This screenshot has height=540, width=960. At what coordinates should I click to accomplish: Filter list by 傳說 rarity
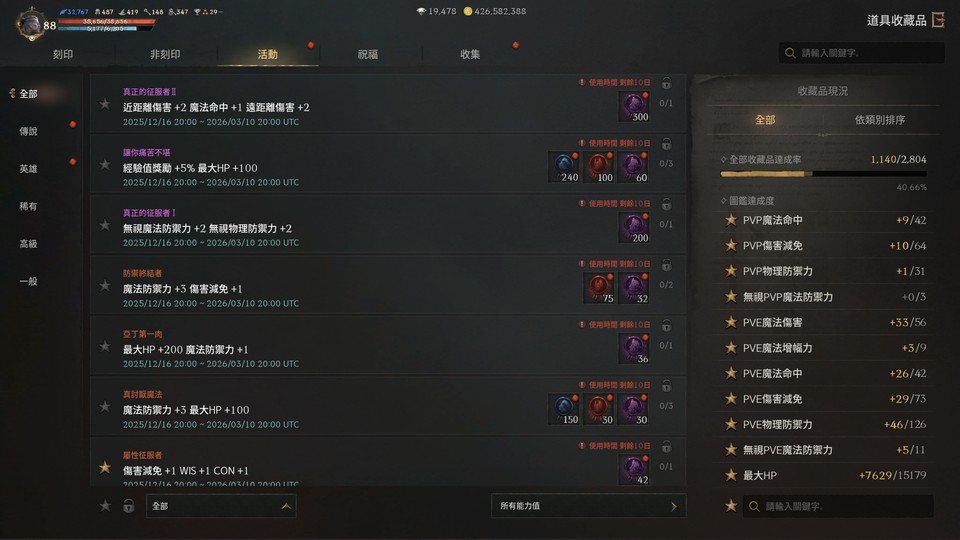28,131
